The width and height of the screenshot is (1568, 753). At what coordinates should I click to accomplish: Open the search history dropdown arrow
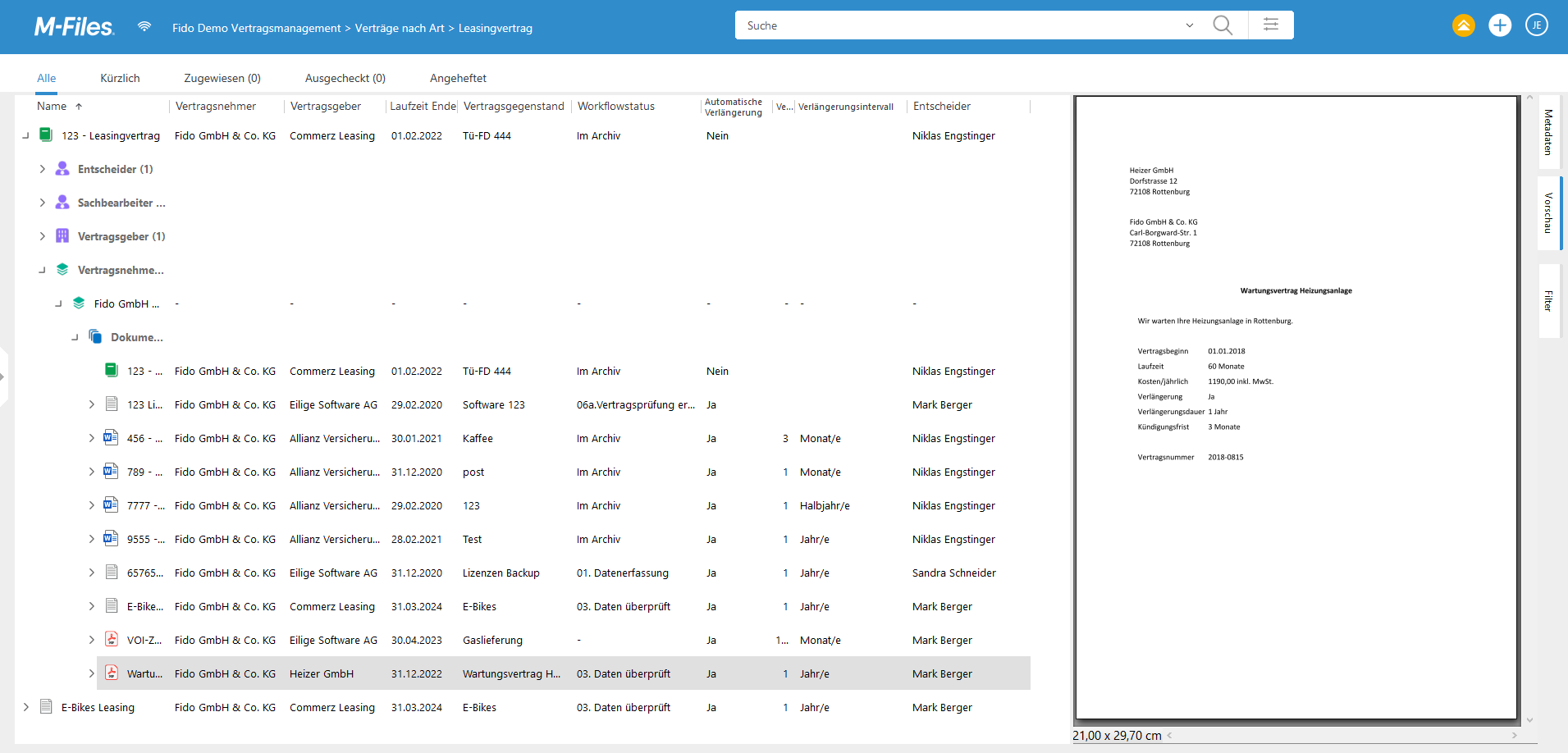[1189, 25]
